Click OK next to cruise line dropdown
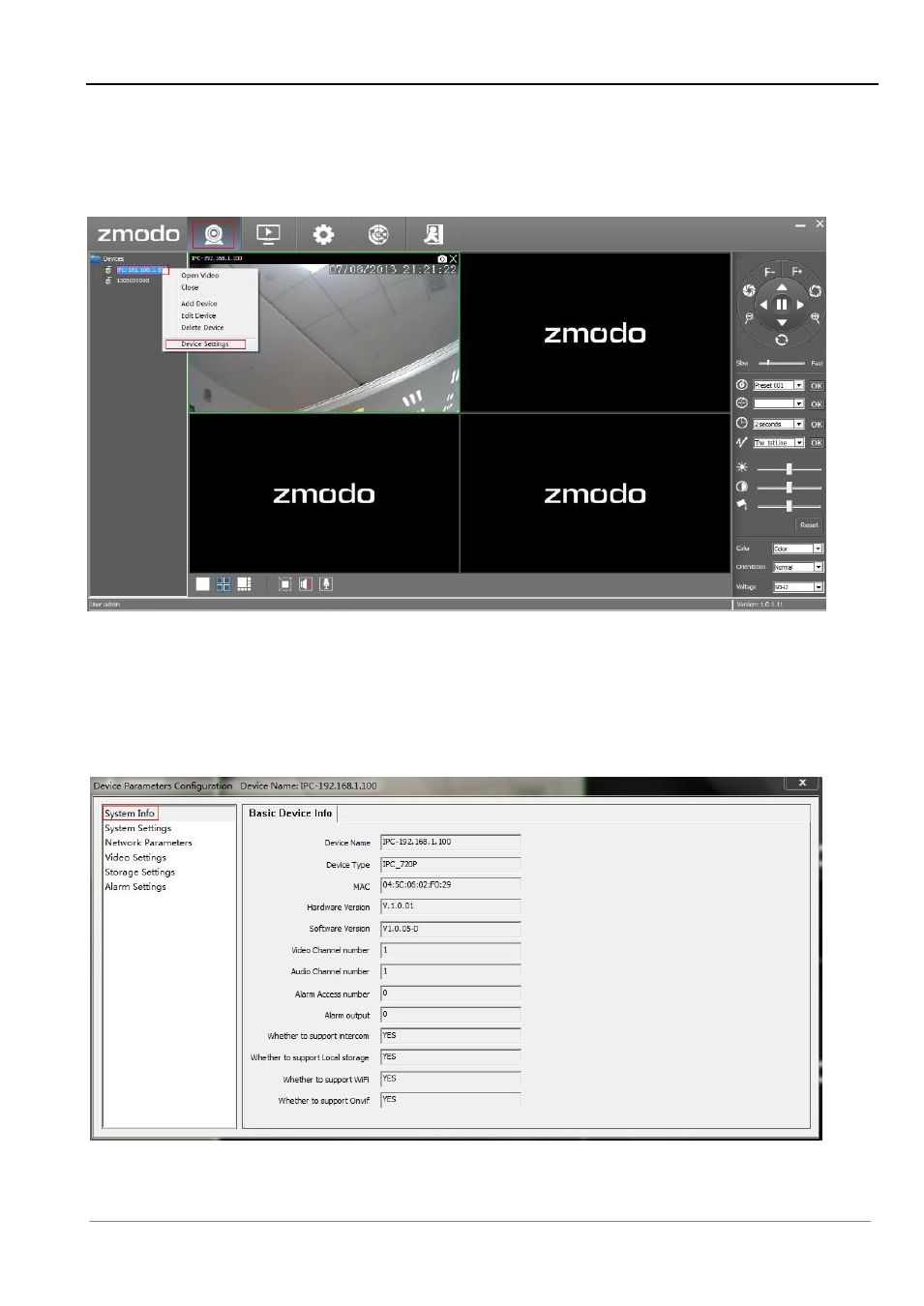 (x=817, y=443)
